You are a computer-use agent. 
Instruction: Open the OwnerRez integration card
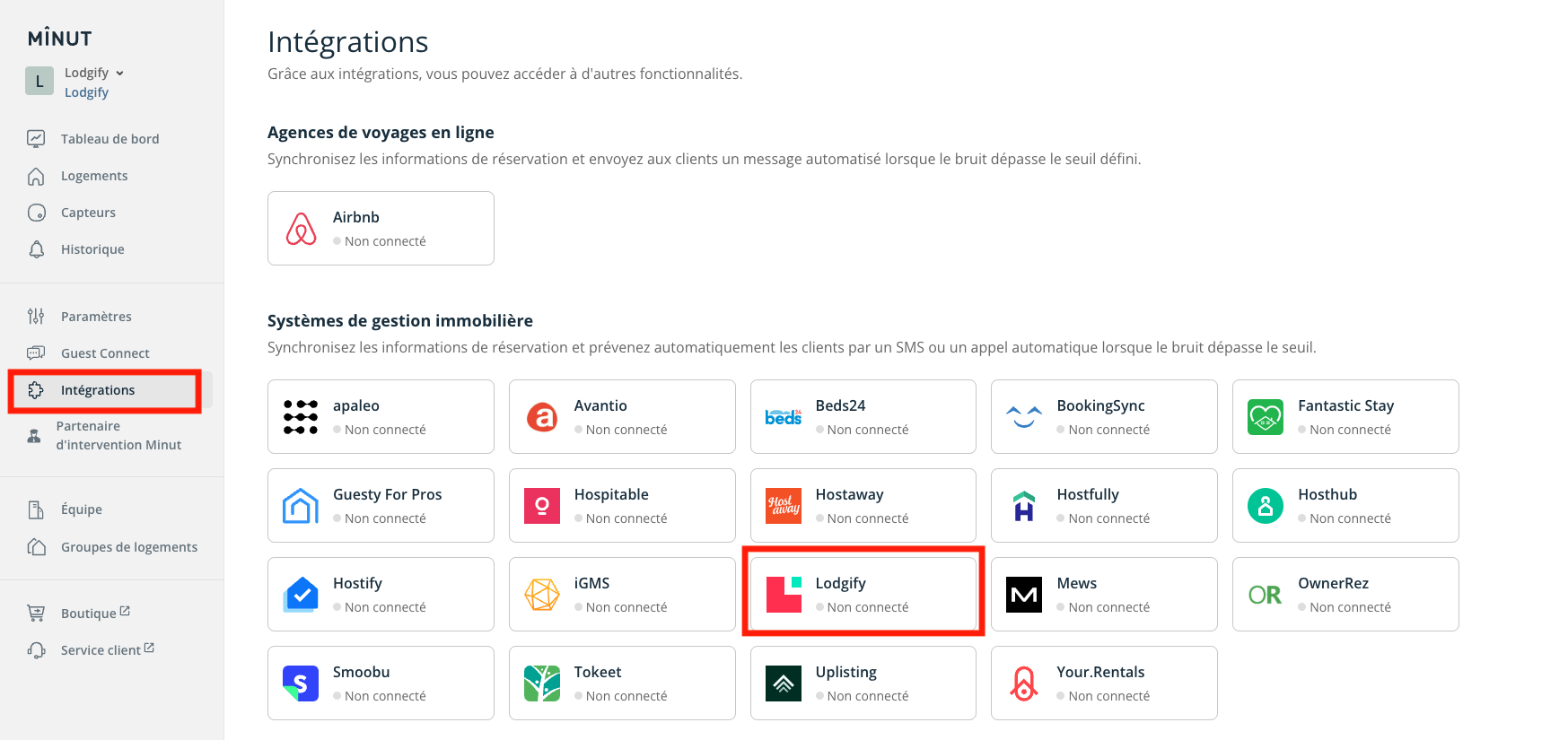click(1345, 595)
